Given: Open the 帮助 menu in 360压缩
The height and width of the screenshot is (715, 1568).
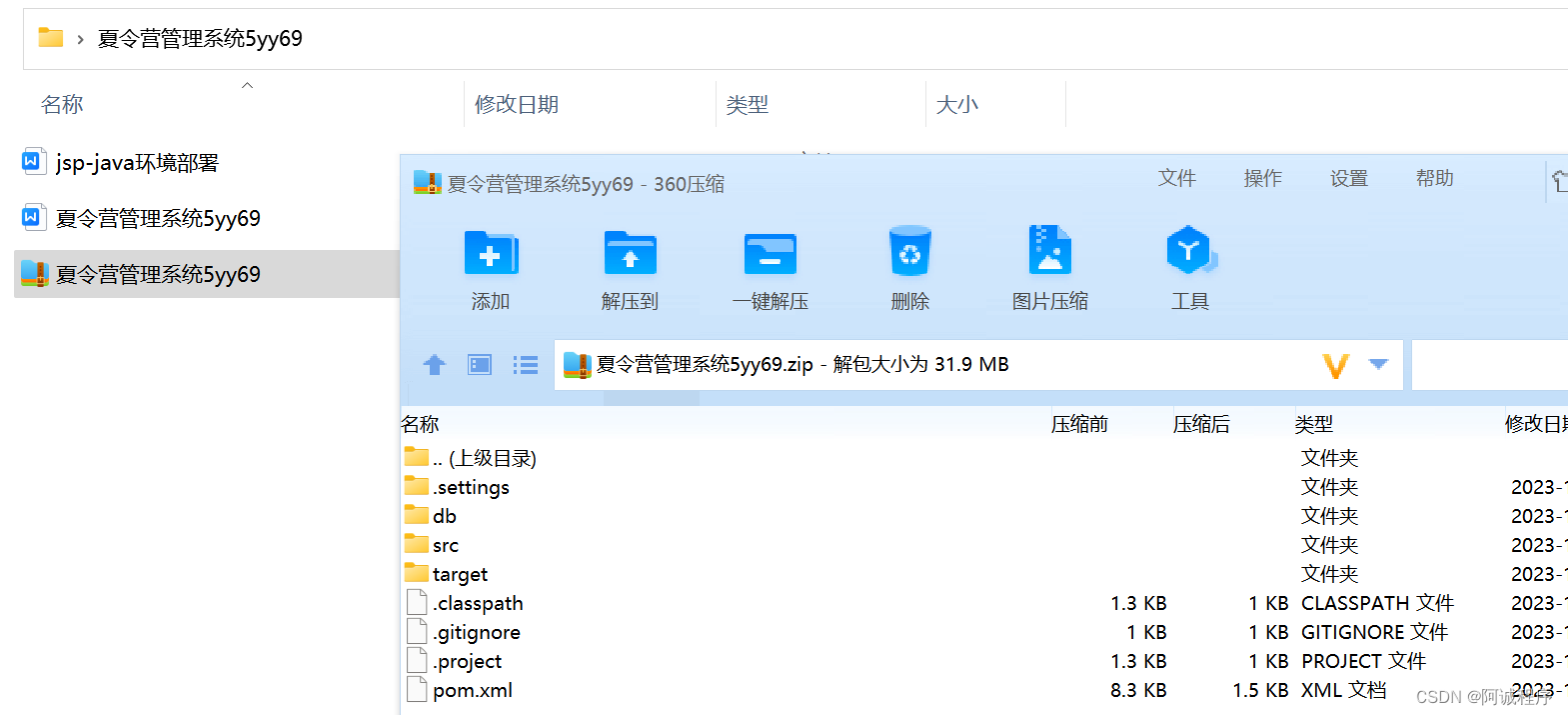Looking at the screenshot, I should pyautogui.click(x=1434, y=178).
